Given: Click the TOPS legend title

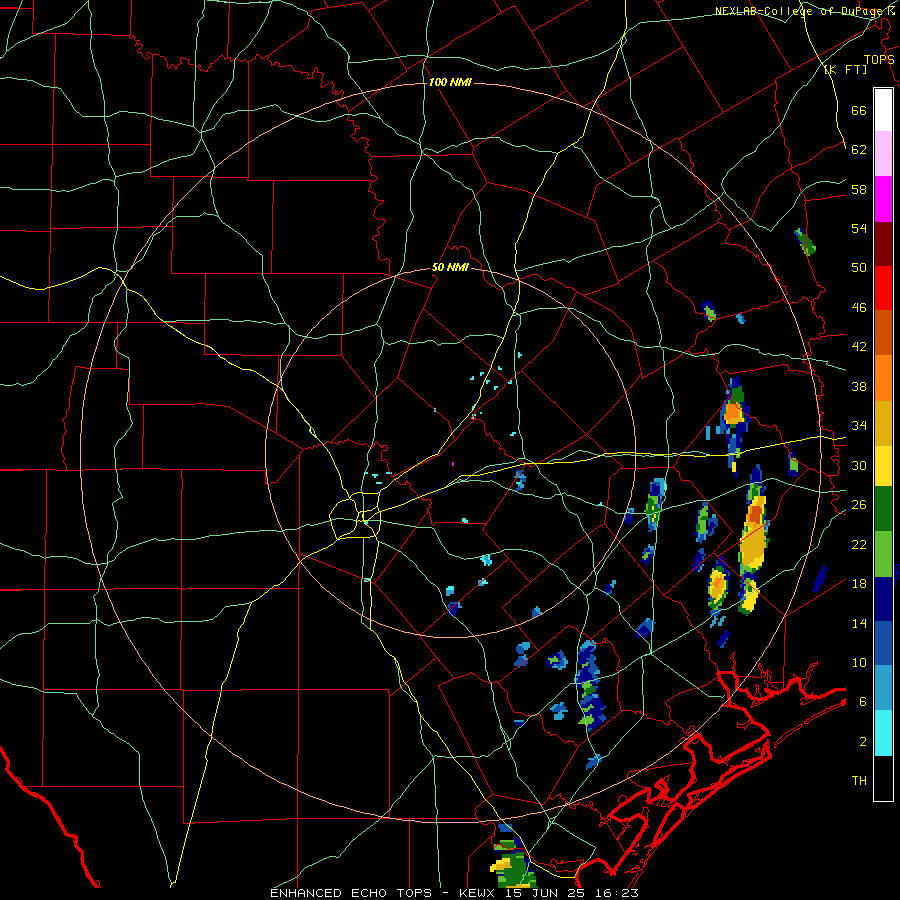Looking at the screenshot, I should 879,60.
